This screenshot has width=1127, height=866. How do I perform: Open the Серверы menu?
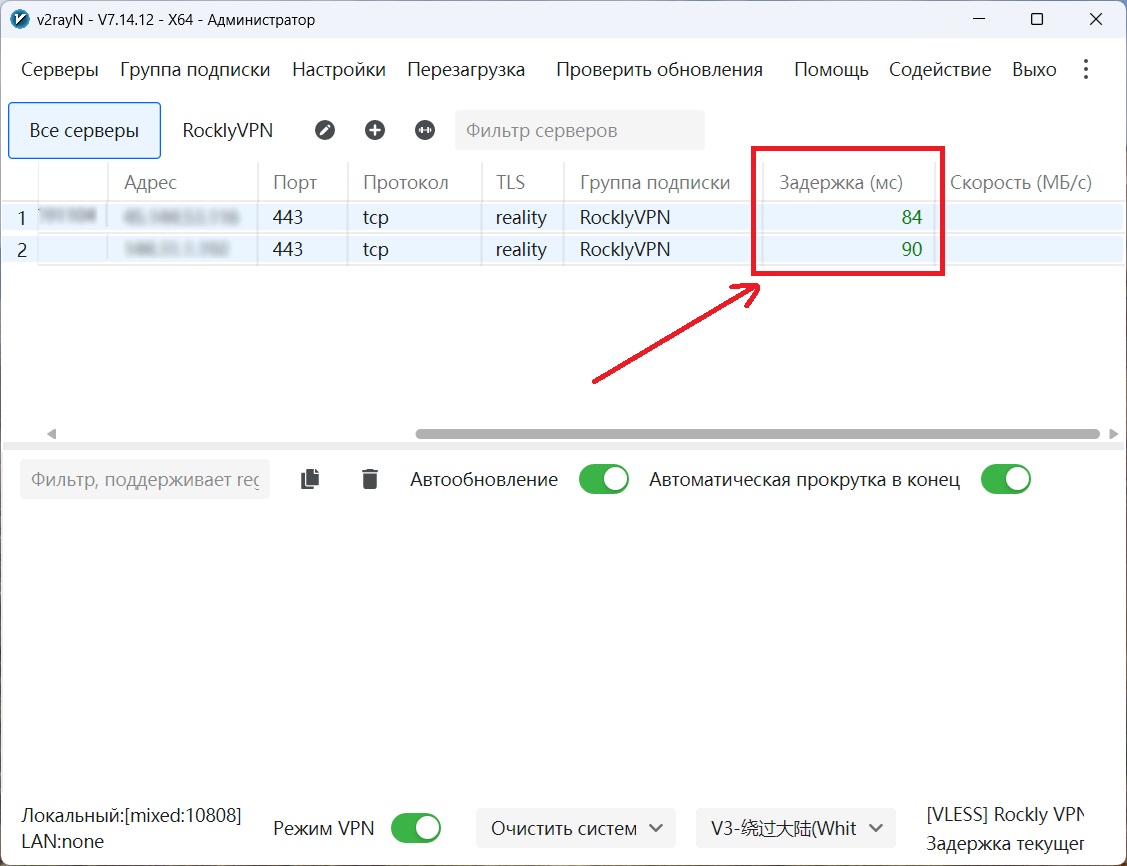[x=60, y=70]
